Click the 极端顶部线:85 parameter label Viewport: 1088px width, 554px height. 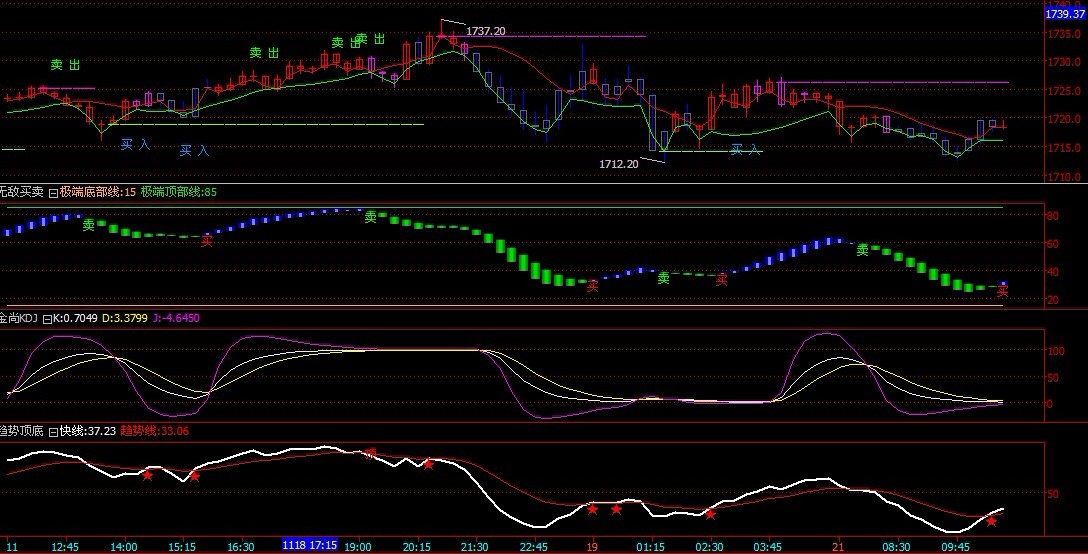pyautogui.click(x=178, y=191)
